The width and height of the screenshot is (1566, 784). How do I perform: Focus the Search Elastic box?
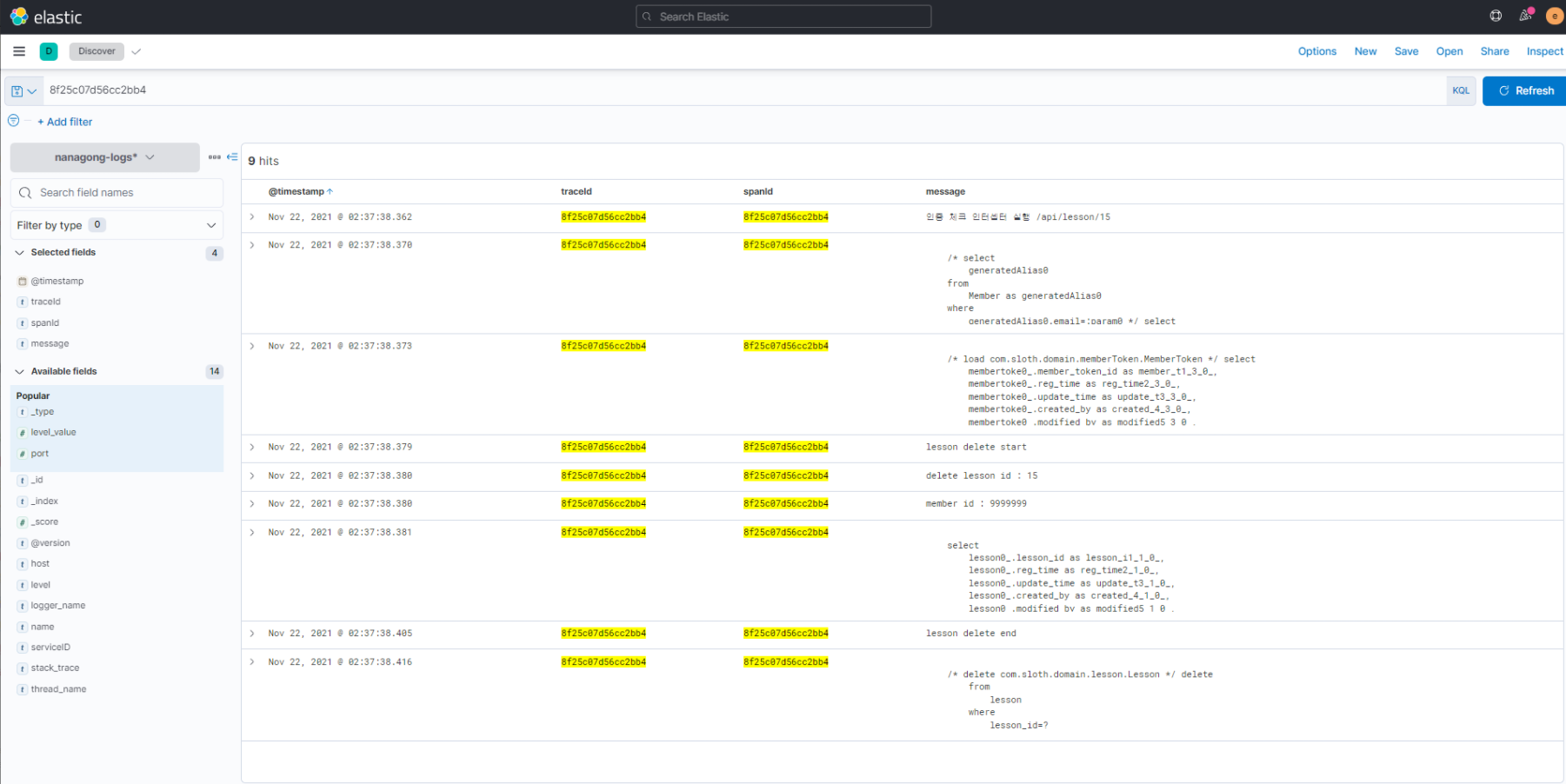pyautogui.click(x=783, y=17)
